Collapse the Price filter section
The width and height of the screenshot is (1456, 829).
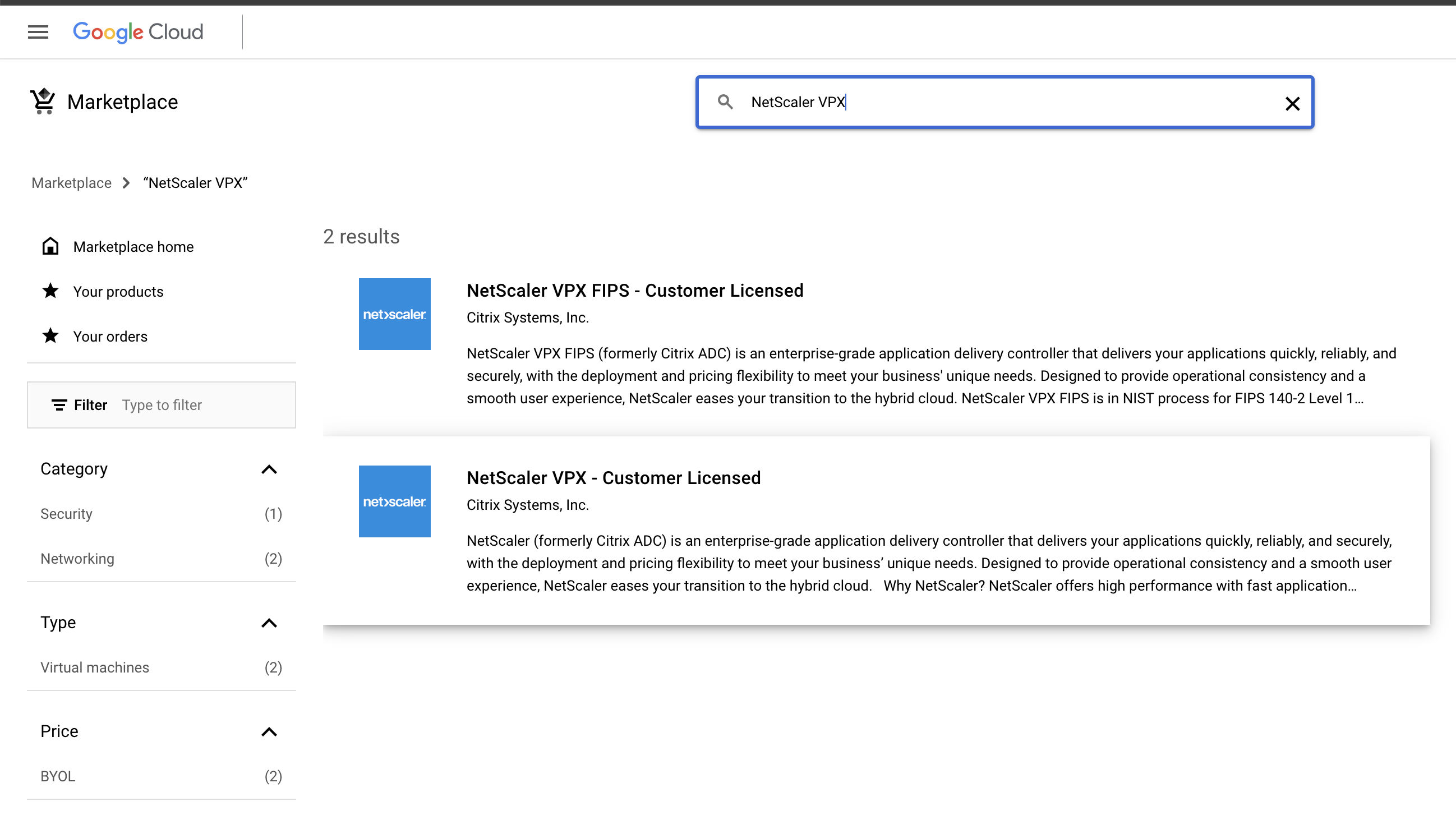(x=269, y=731)
